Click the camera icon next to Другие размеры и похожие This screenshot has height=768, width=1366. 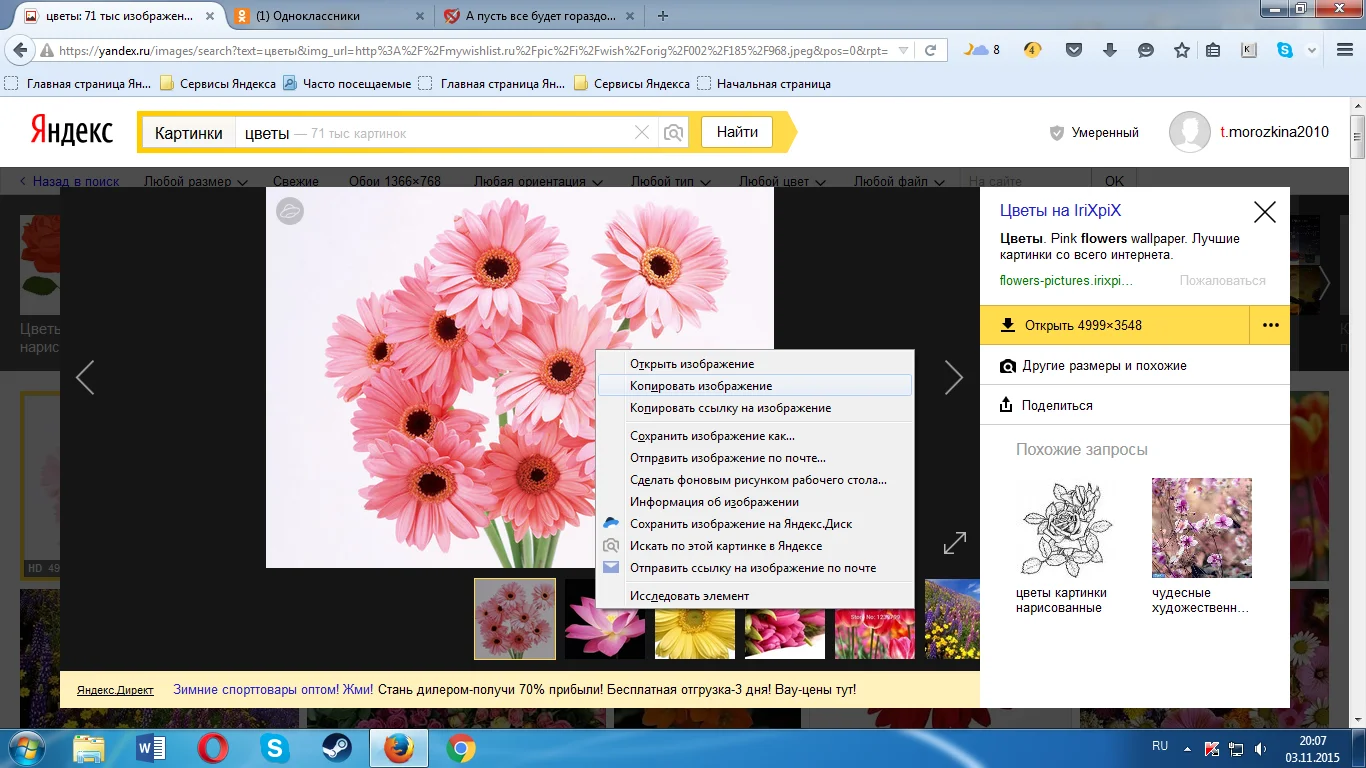pyautogui.click(x=1008, y=365)
